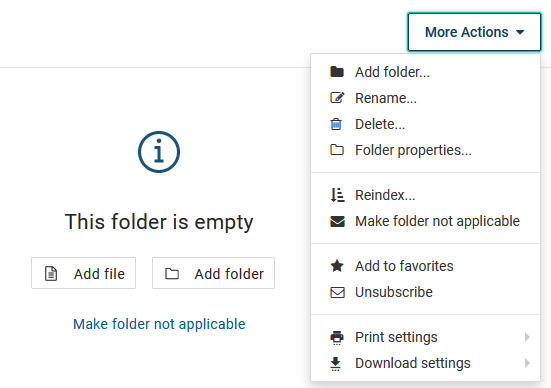Click the Add folder button under empty message
The height and width of the screenshot is (388, 551).
coord(213,273)
